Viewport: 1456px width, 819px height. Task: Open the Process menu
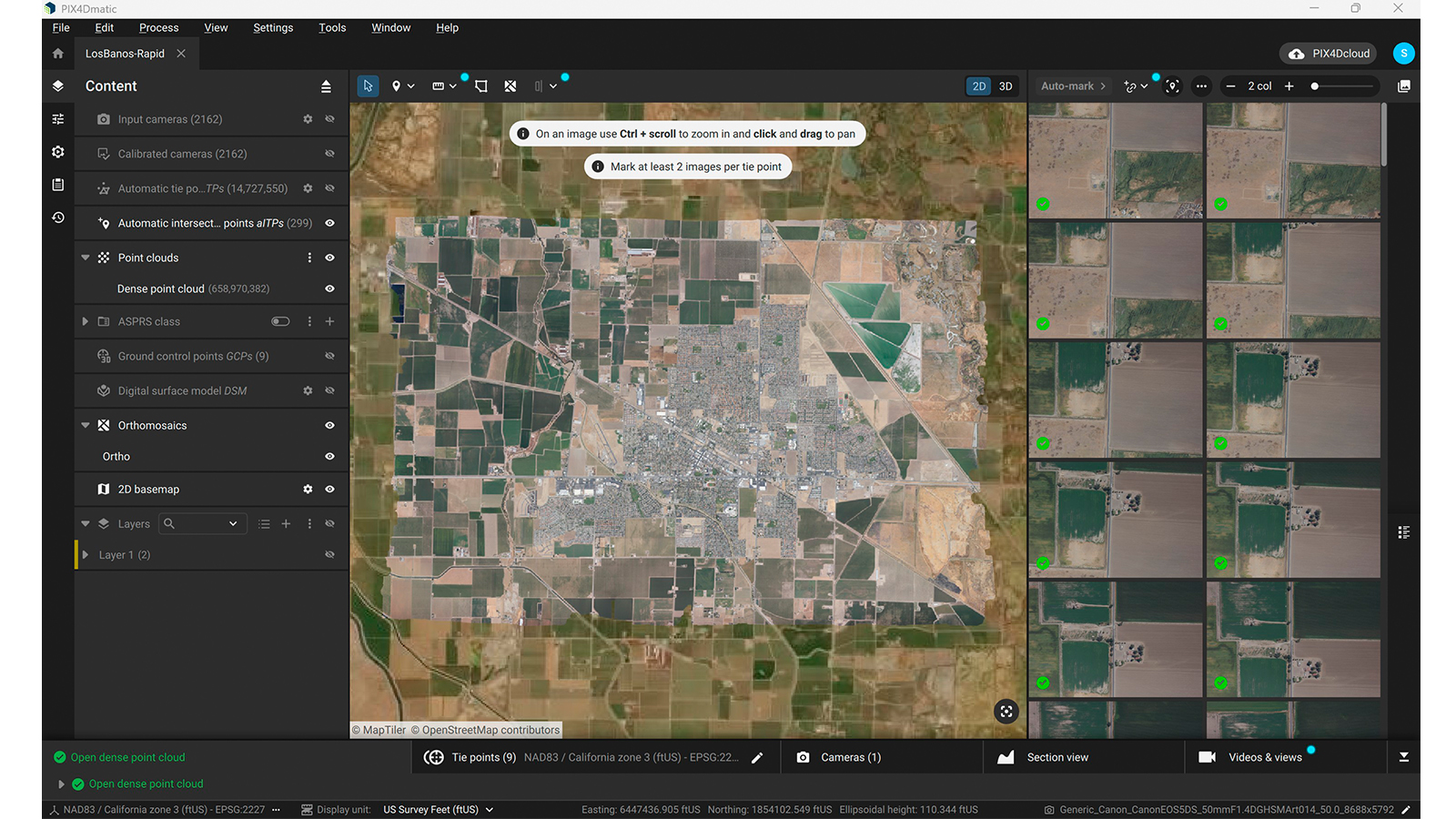[158, 27]
